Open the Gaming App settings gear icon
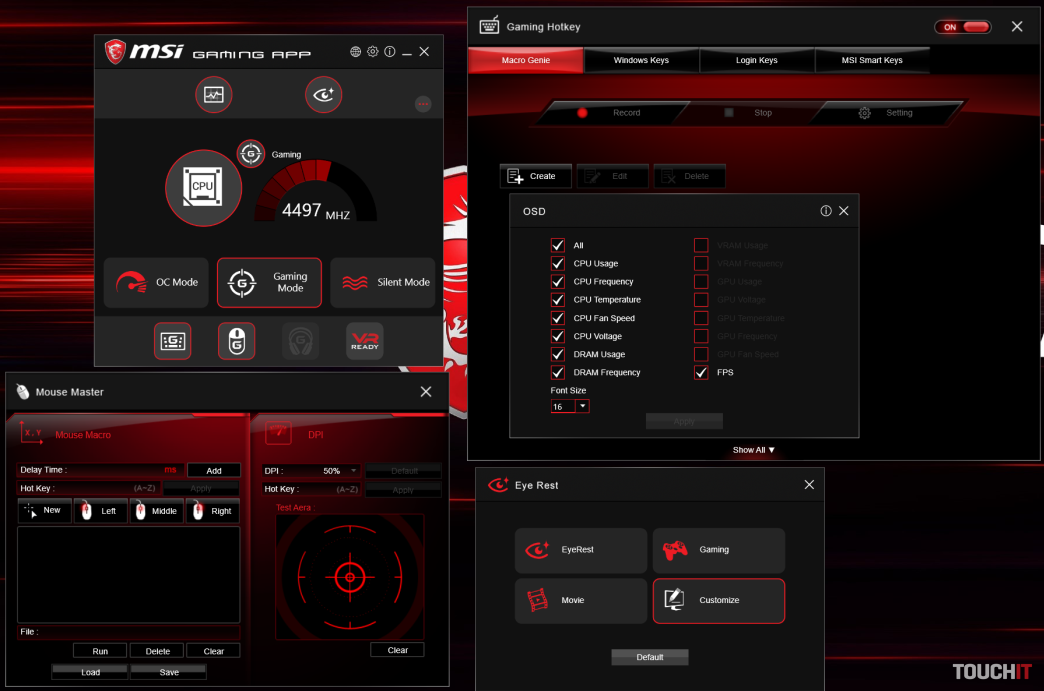This screenshot has height=691, width=1044. click(373, 52)
